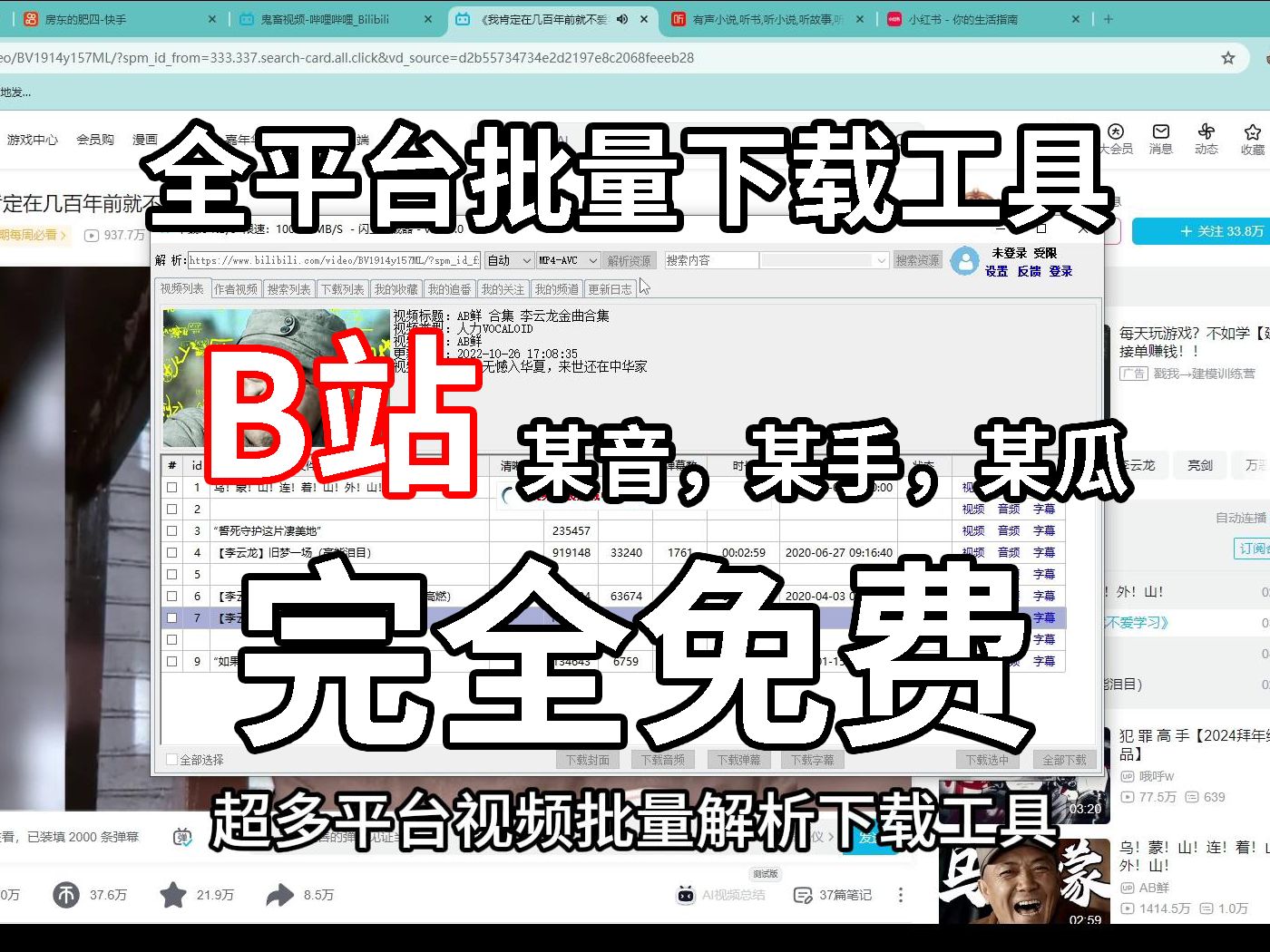
Task: Open the 反馈 link in downloader
Action: [x=1029, y=271]
